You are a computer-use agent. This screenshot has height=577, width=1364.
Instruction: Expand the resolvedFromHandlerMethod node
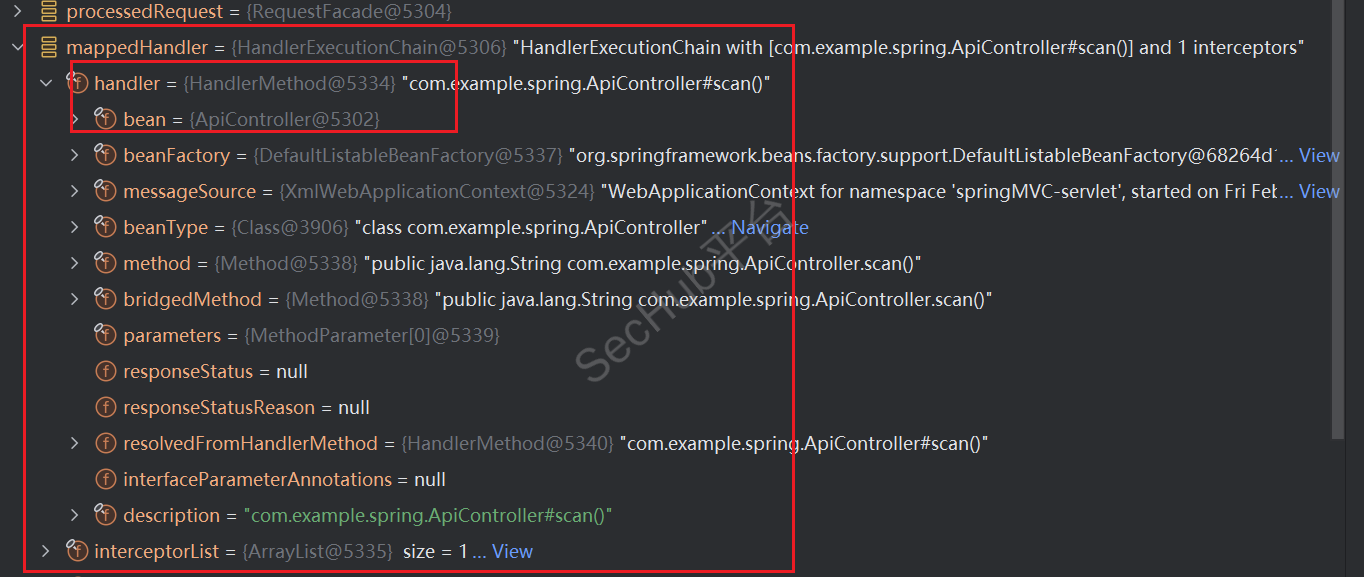[74, 444]
